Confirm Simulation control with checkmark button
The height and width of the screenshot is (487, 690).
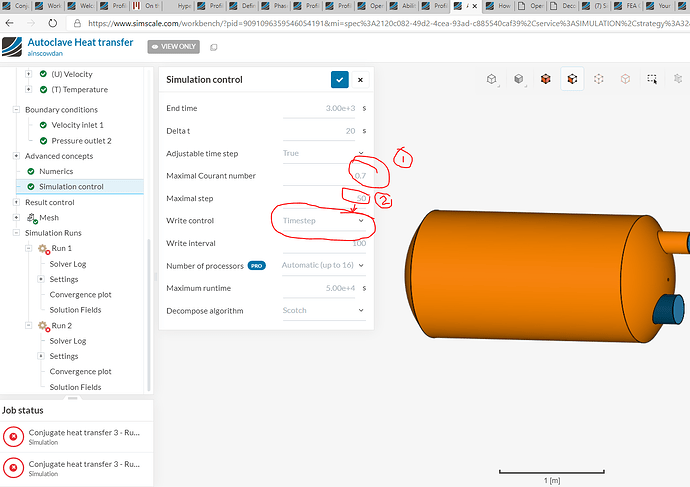[340, 80]
